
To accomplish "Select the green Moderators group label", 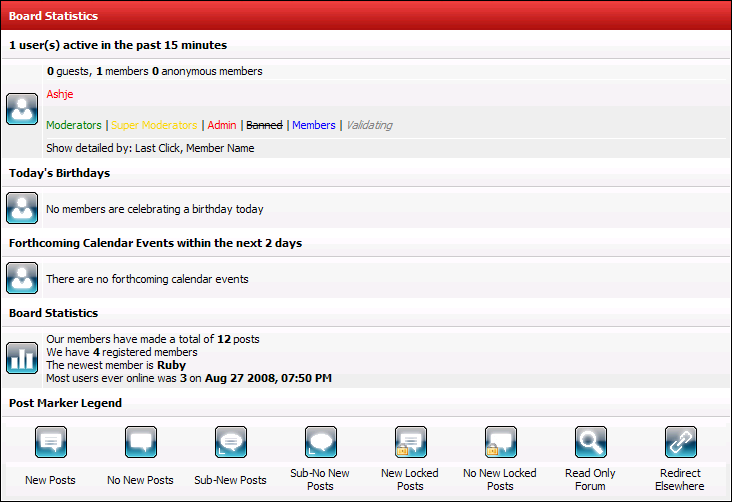I will click(74, 125).
